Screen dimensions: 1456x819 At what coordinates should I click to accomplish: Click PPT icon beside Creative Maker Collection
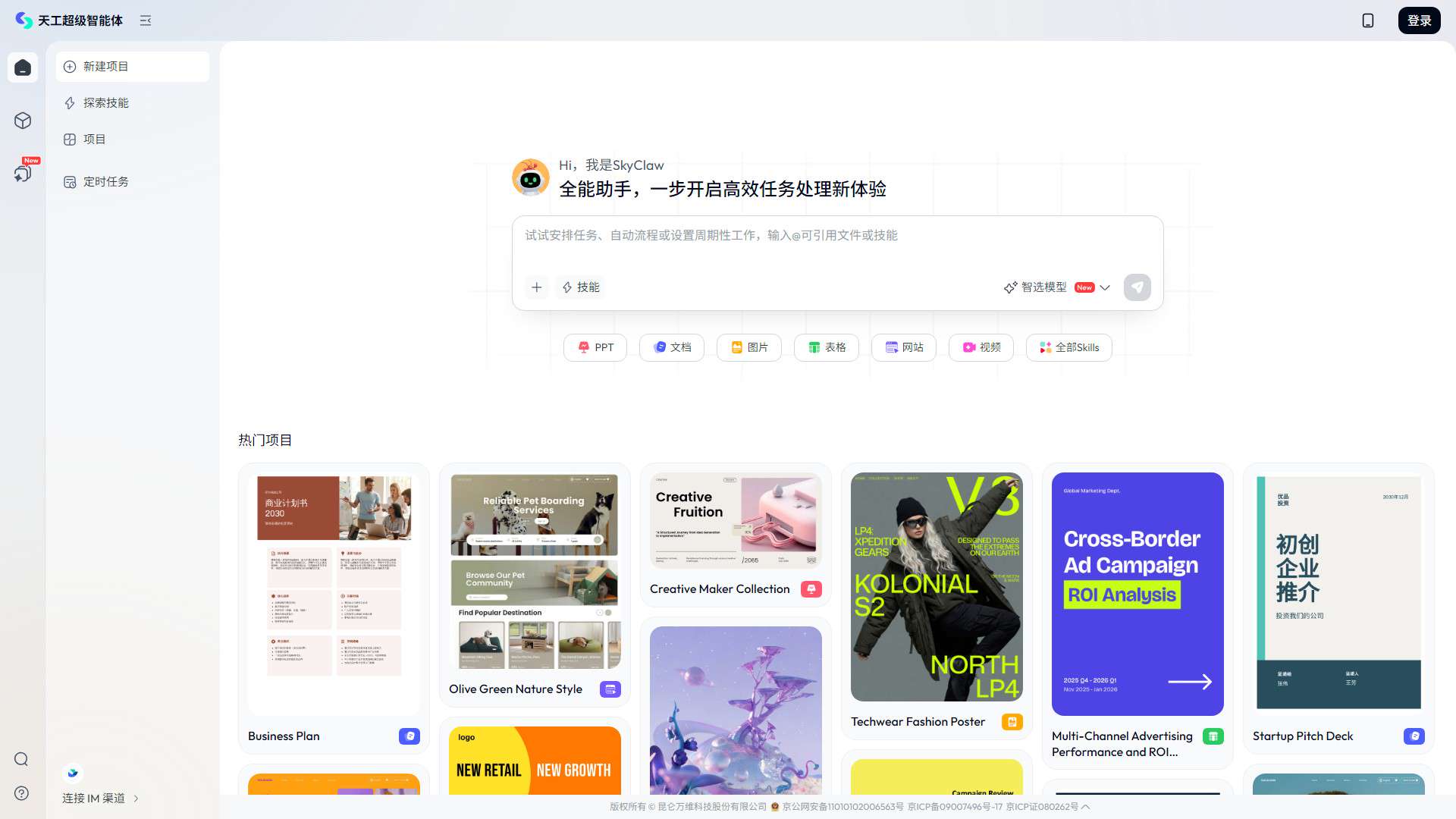click(811, 589)
